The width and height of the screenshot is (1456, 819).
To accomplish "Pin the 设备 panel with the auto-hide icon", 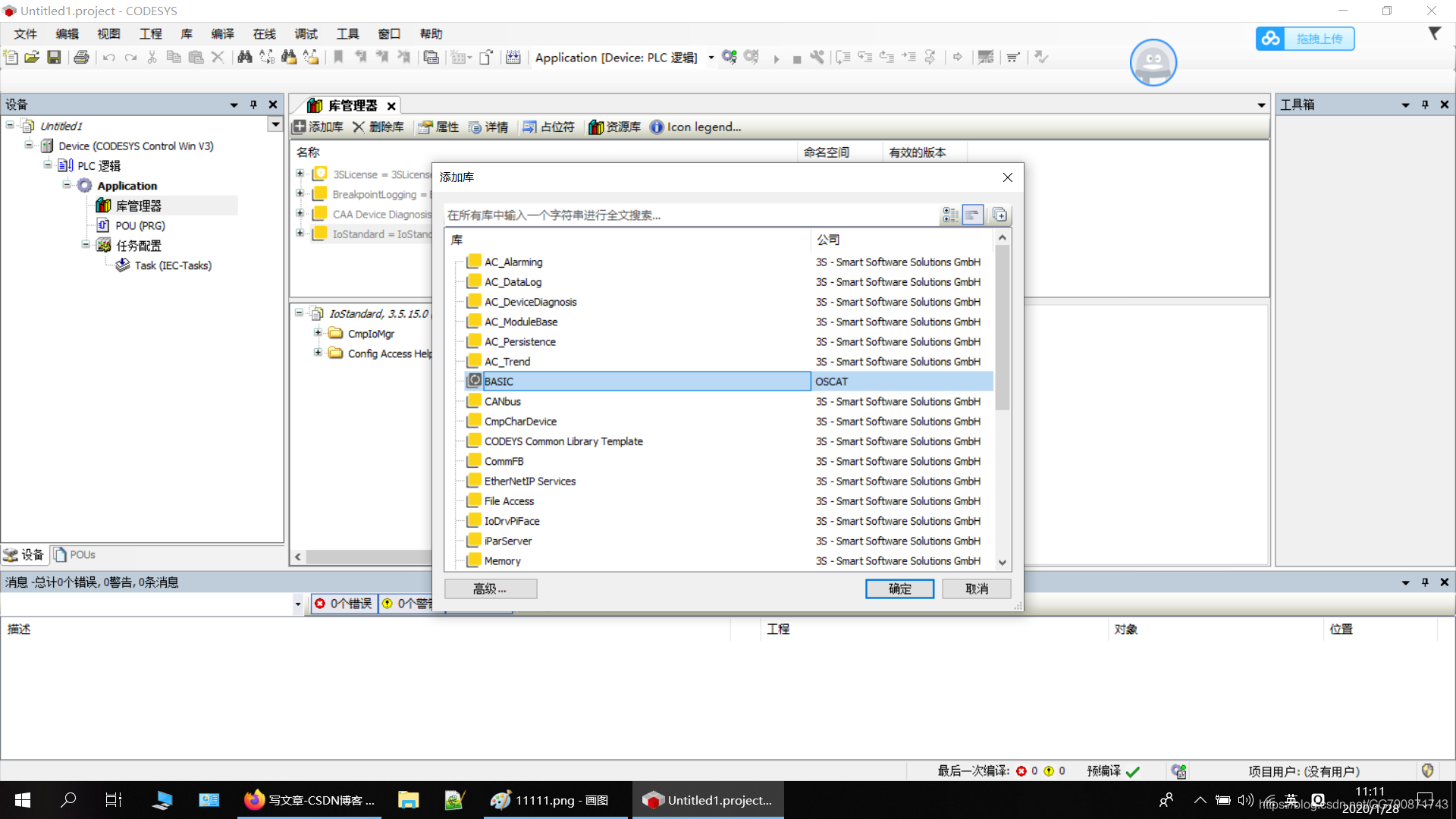I will [x=253, y=105].
